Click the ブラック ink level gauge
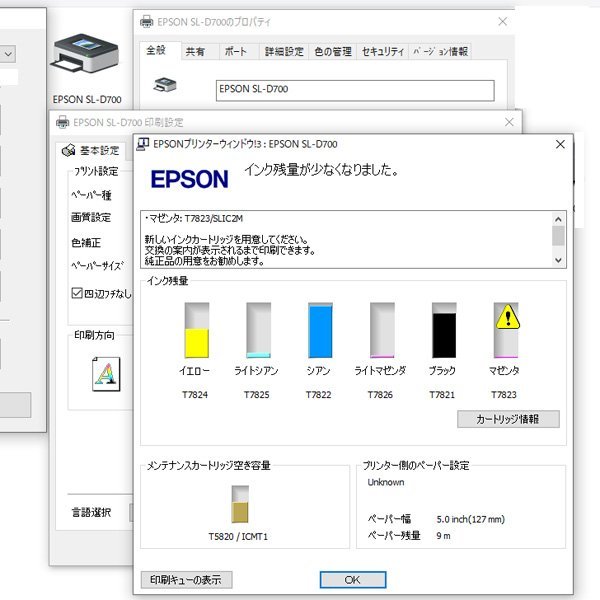This screenshot has width=600, height=600. (x=444, y=330)
